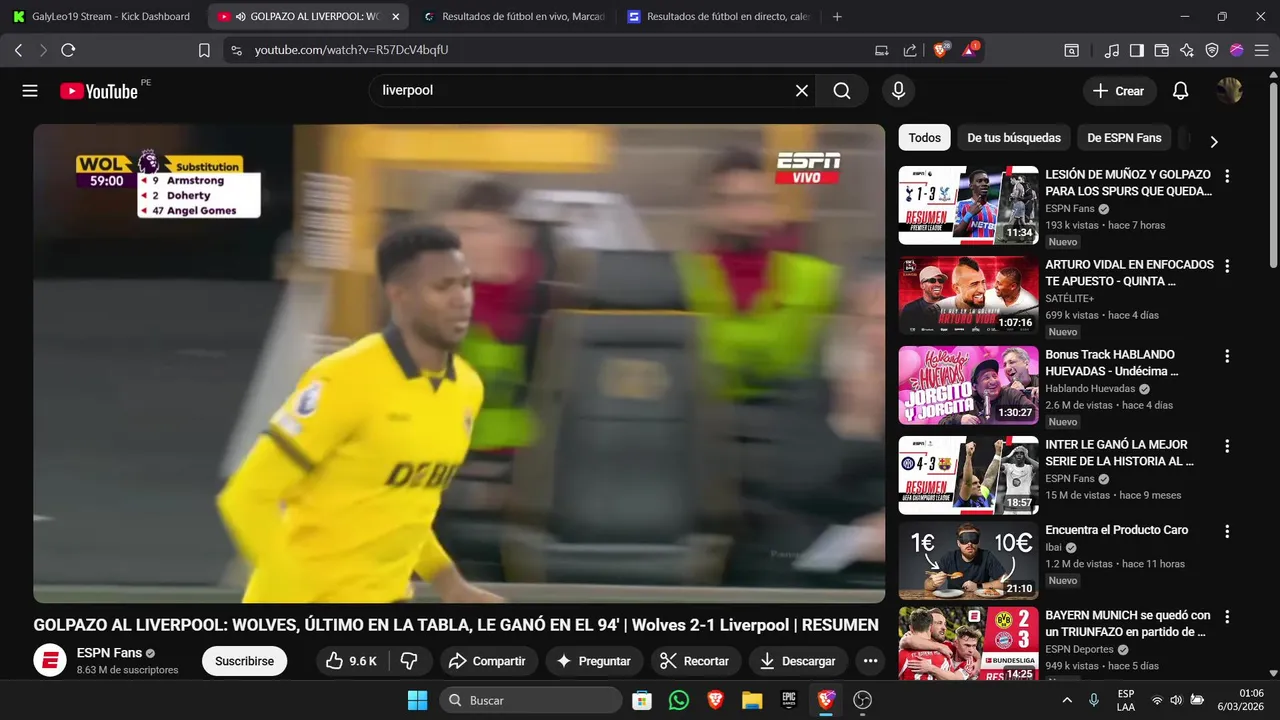Like the video with thumbs up
Screen dimensions: 1280x720
(x=350, y=661)
